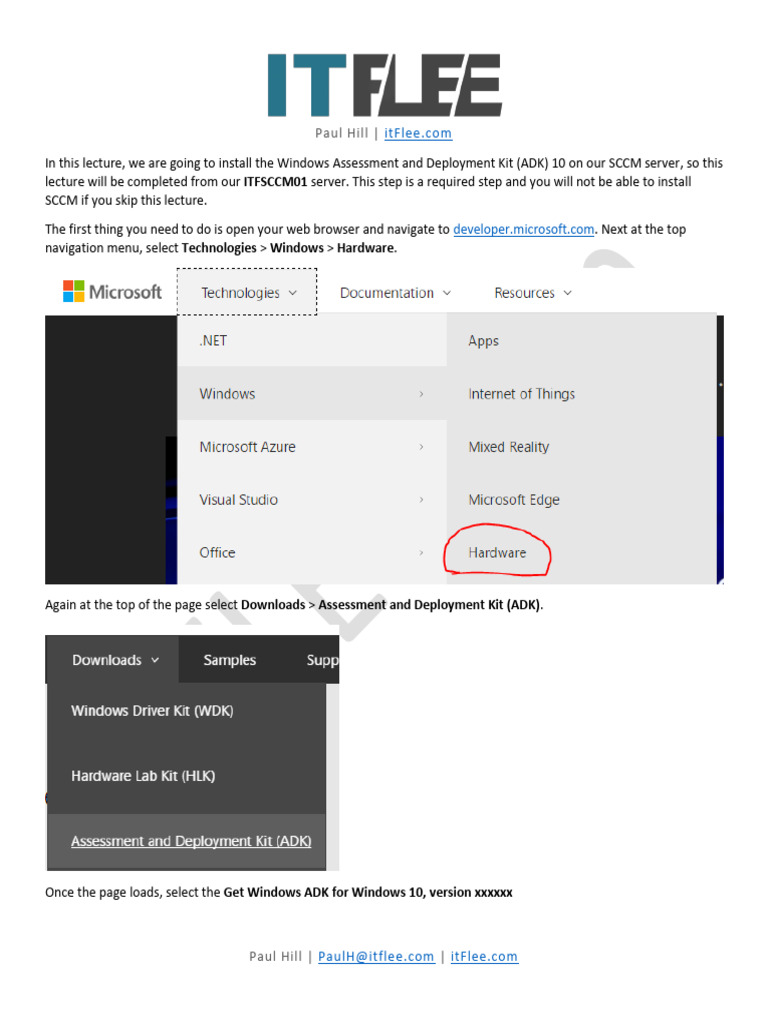This screenshot has height=1024, width=768.
Task: Expand the Office submenu chevron
Action: click(x=421, y=552)
